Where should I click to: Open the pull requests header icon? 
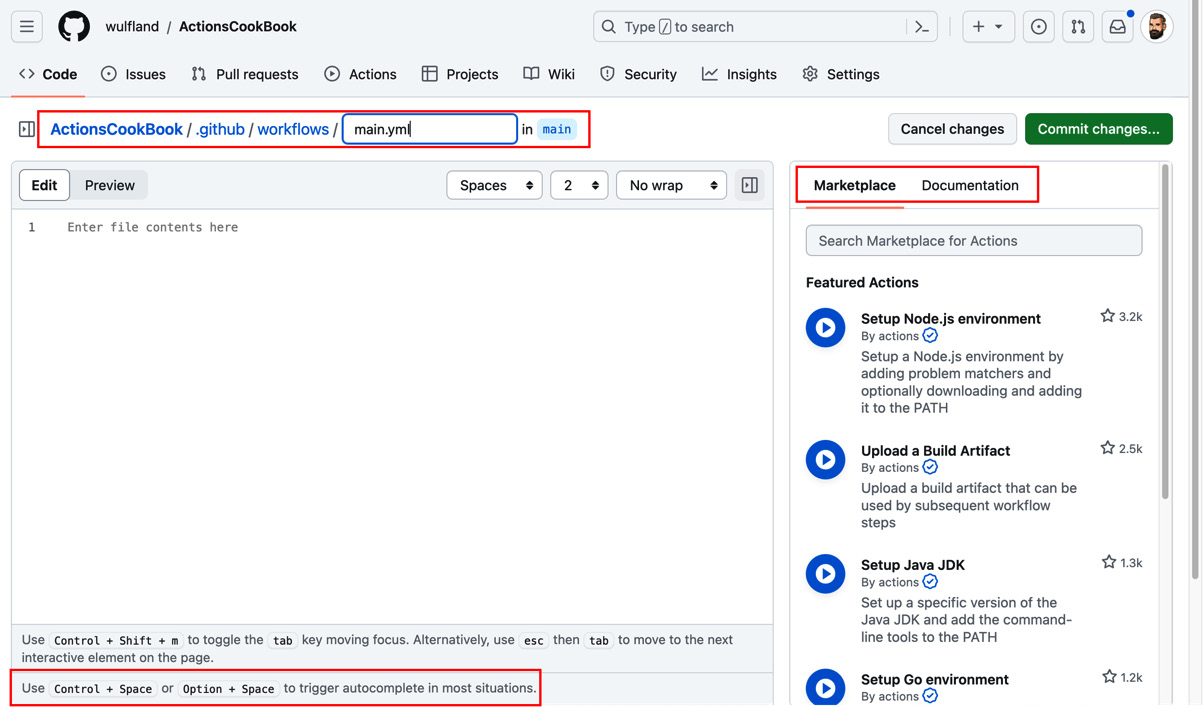click(x=1078, y=27)
